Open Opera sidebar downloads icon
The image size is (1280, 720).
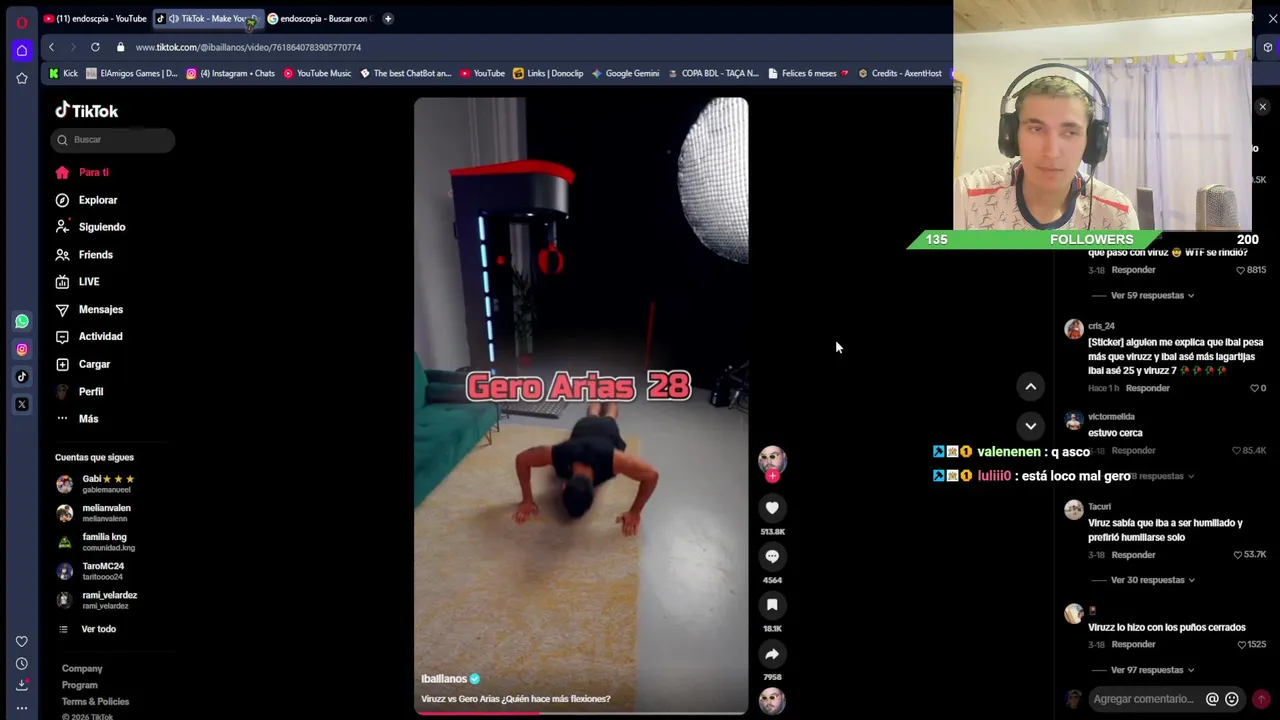click(22, 686)
